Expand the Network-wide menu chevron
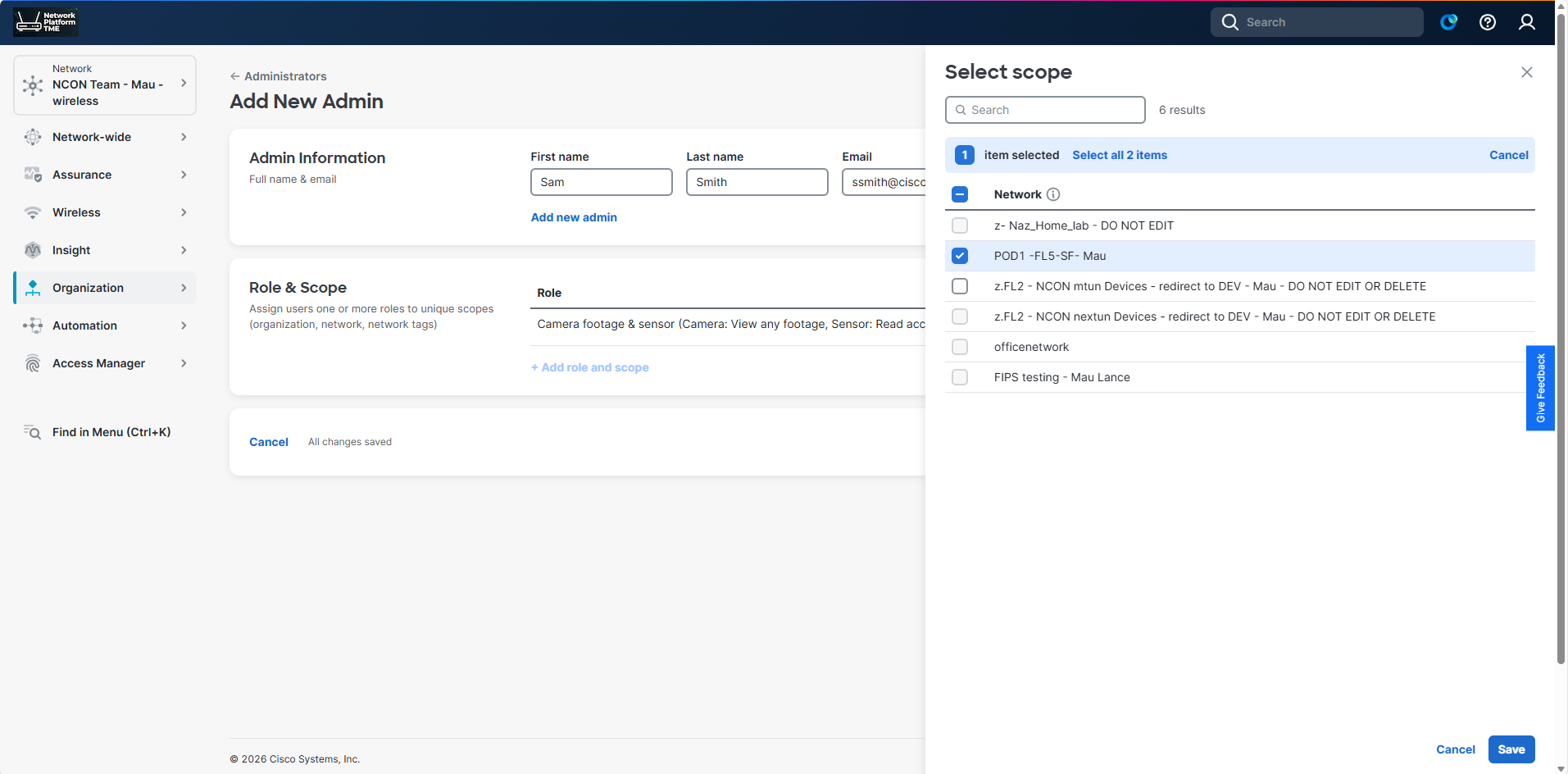 (x=184, y=137)
